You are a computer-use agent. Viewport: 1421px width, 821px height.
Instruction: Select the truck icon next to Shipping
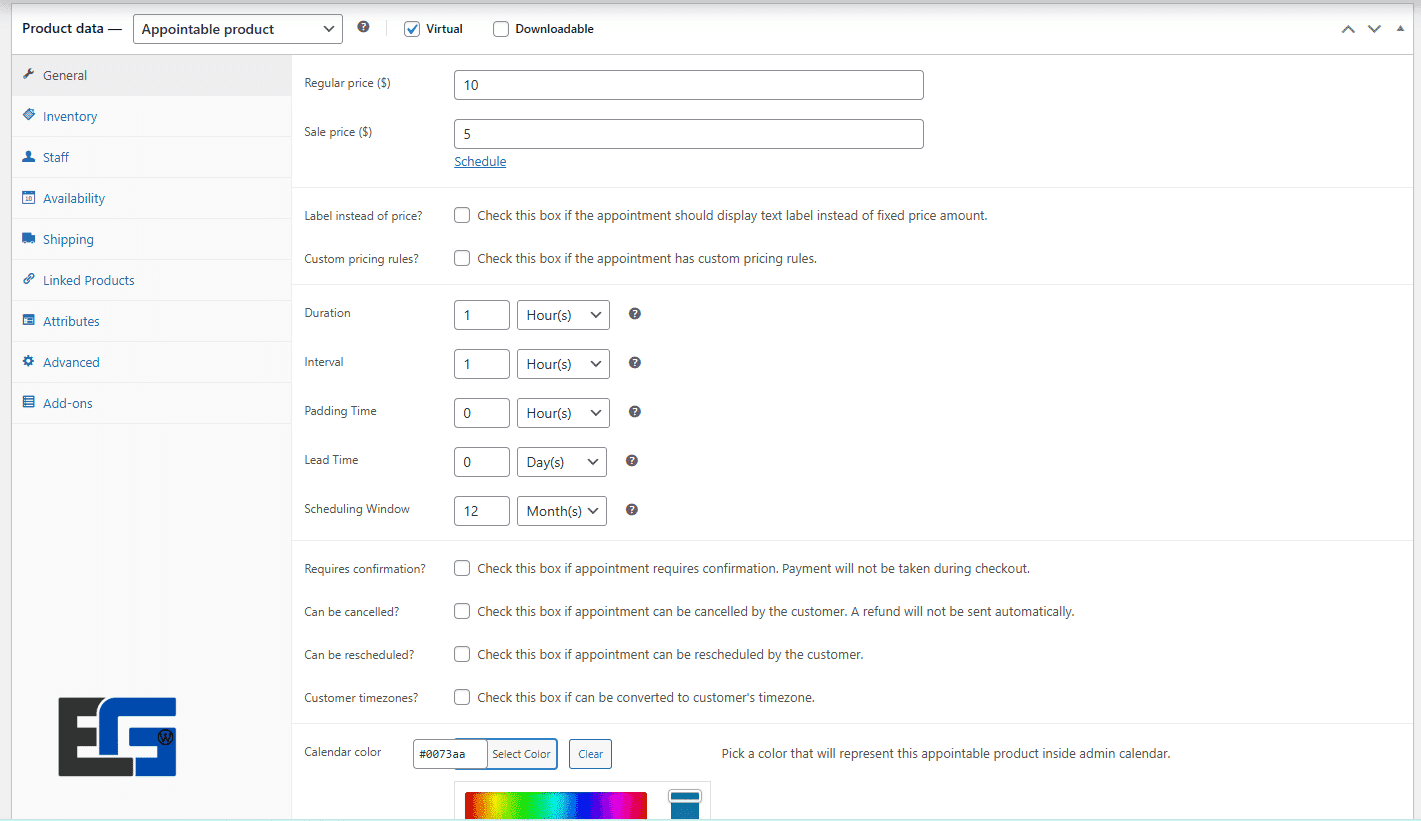29,239
